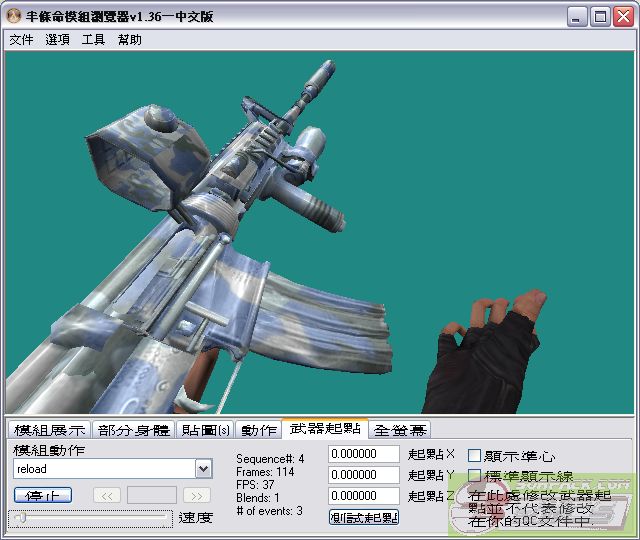This screenshot has width=640, height=540.
Task: Click the 'Sequence#: 4' text
Action: point(270,459)
